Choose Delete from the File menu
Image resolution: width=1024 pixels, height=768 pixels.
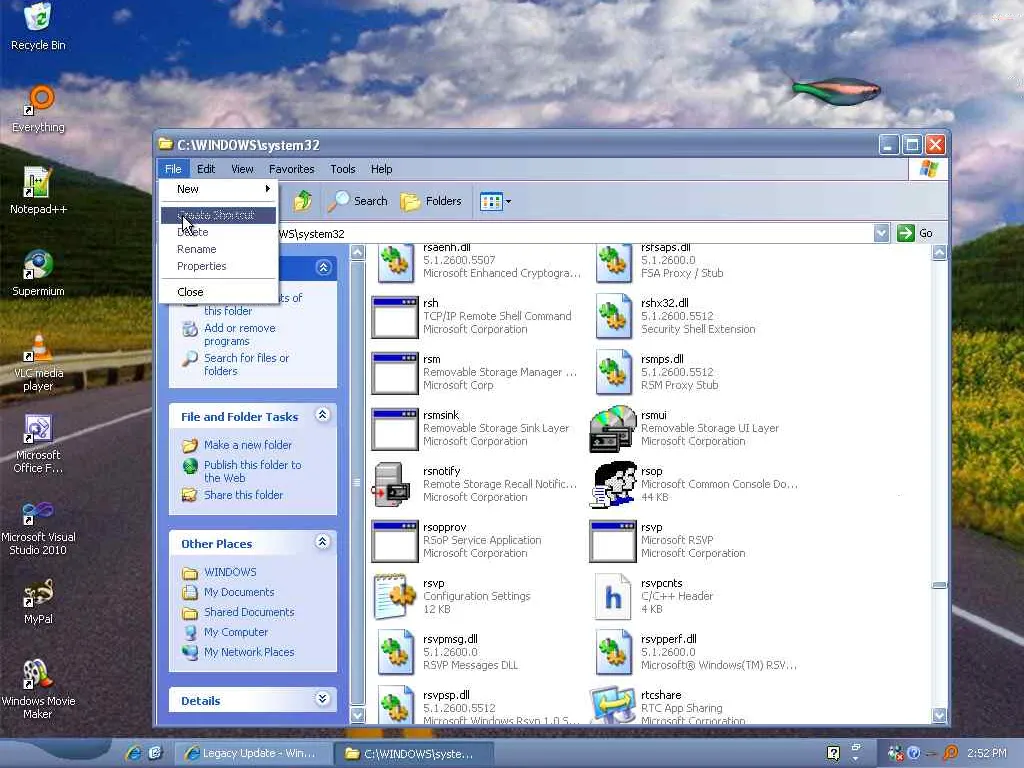coord(218,232)
